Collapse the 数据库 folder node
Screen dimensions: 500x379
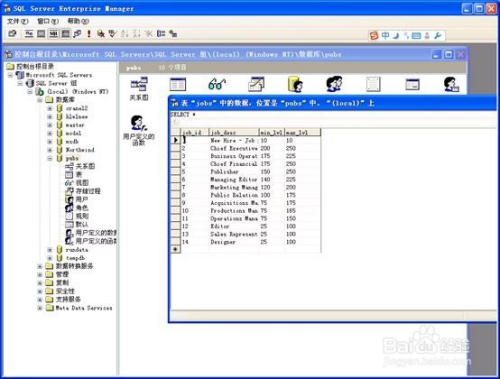coord(40,100)
